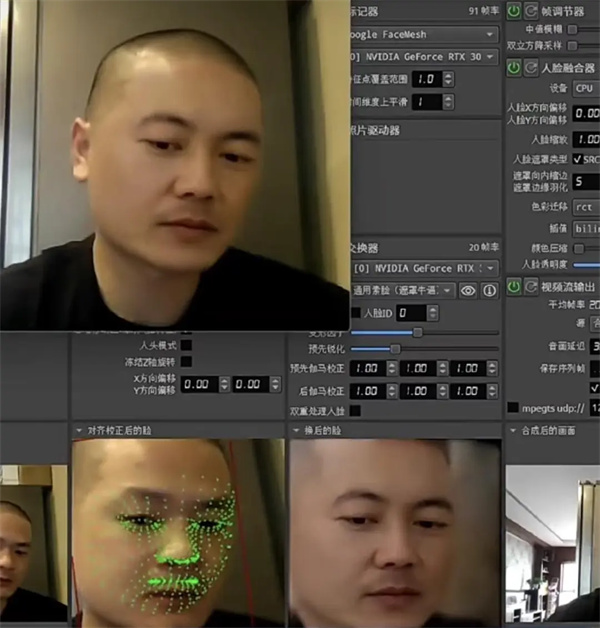This screenshot has width=600, height=628.
Task: Toggle the 冻结Z轴旋转 checkbox
Action: pyautogui.click(x=186, y=362)
